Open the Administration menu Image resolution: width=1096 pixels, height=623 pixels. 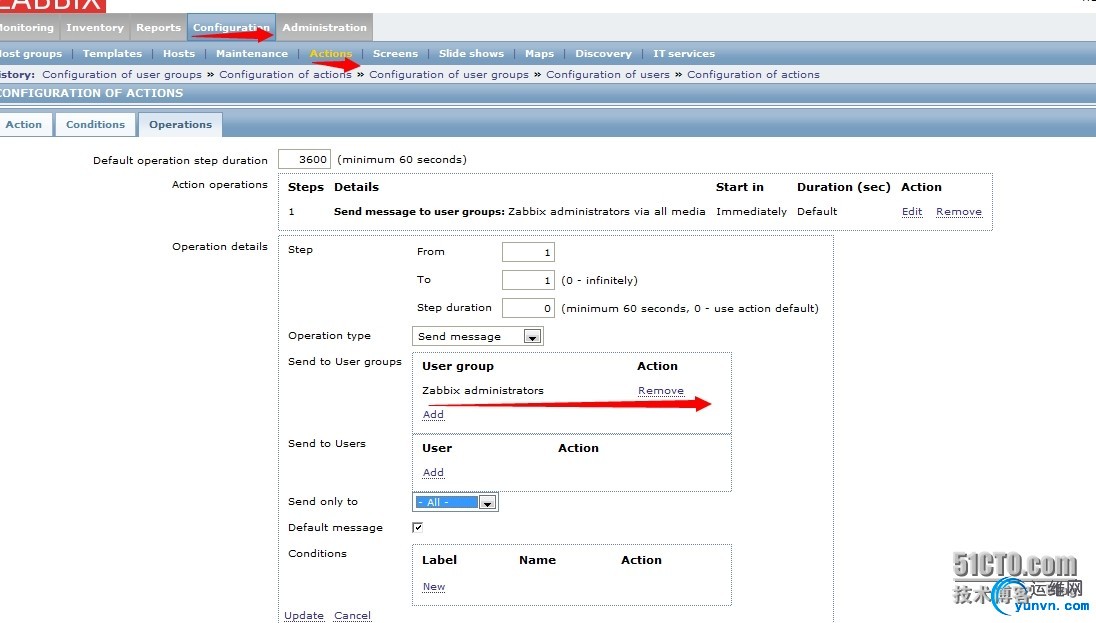click(324, 27)
